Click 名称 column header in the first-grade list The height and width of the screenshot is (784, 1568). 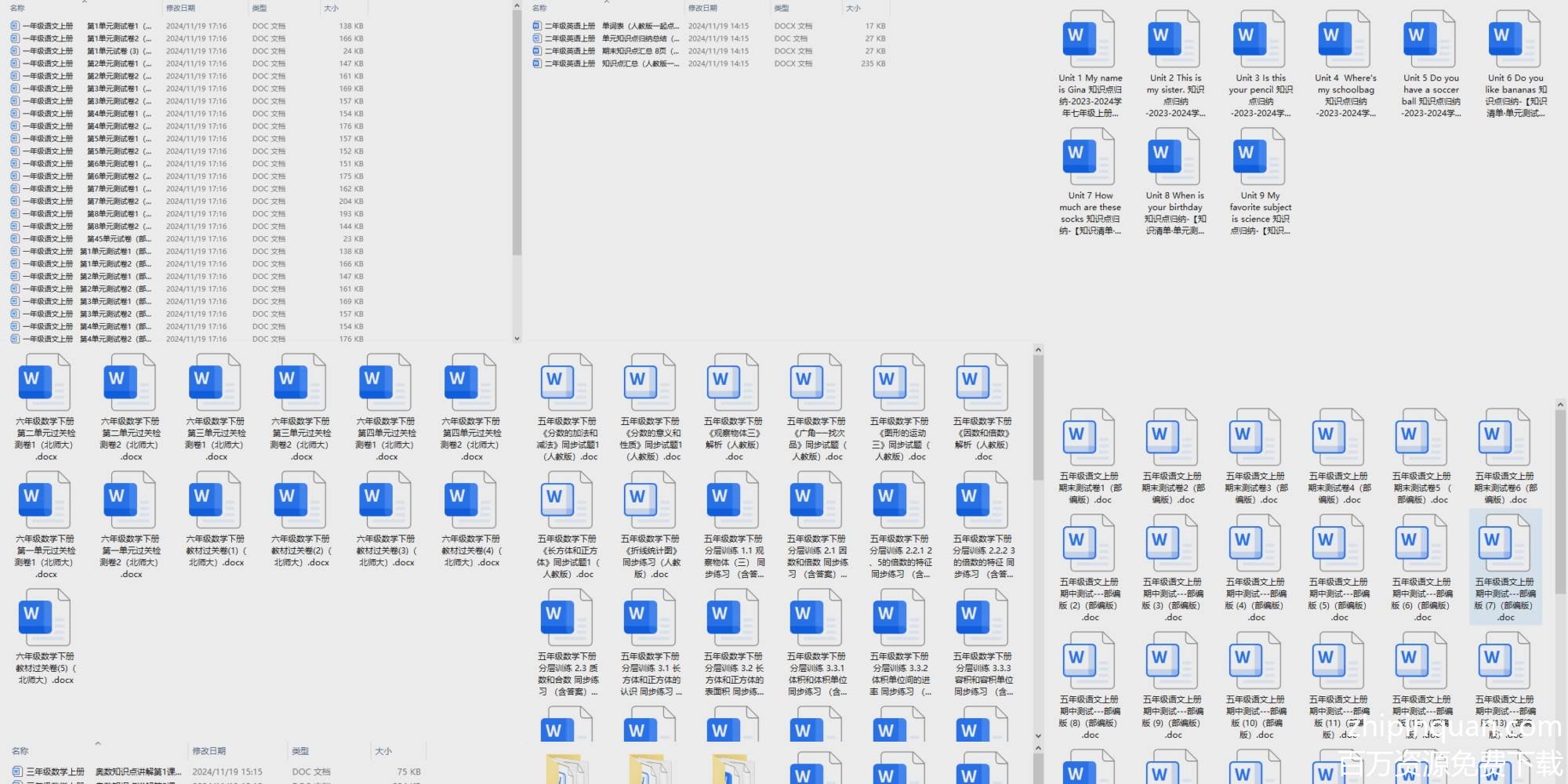coord(17,8)
